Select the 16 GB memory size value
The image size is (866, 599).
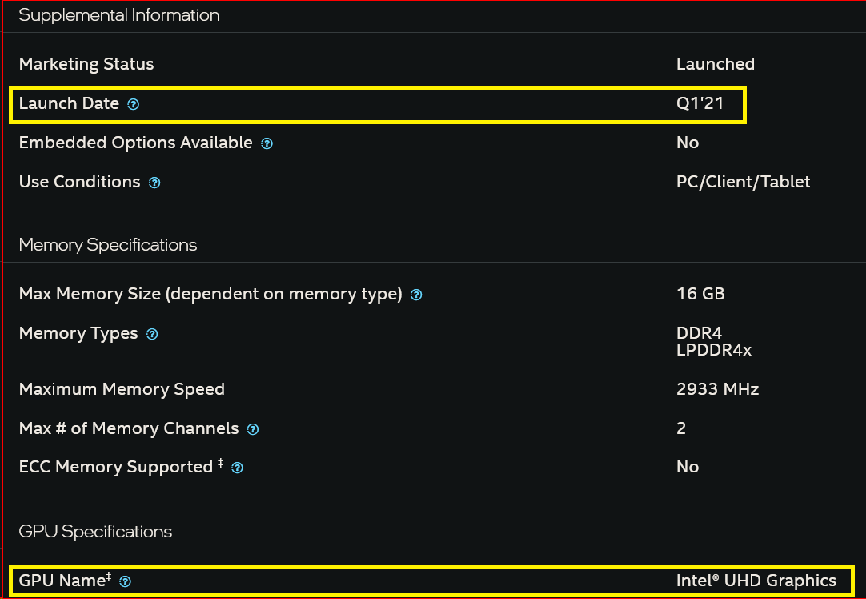pyautogui.click(x=700, y=294)
